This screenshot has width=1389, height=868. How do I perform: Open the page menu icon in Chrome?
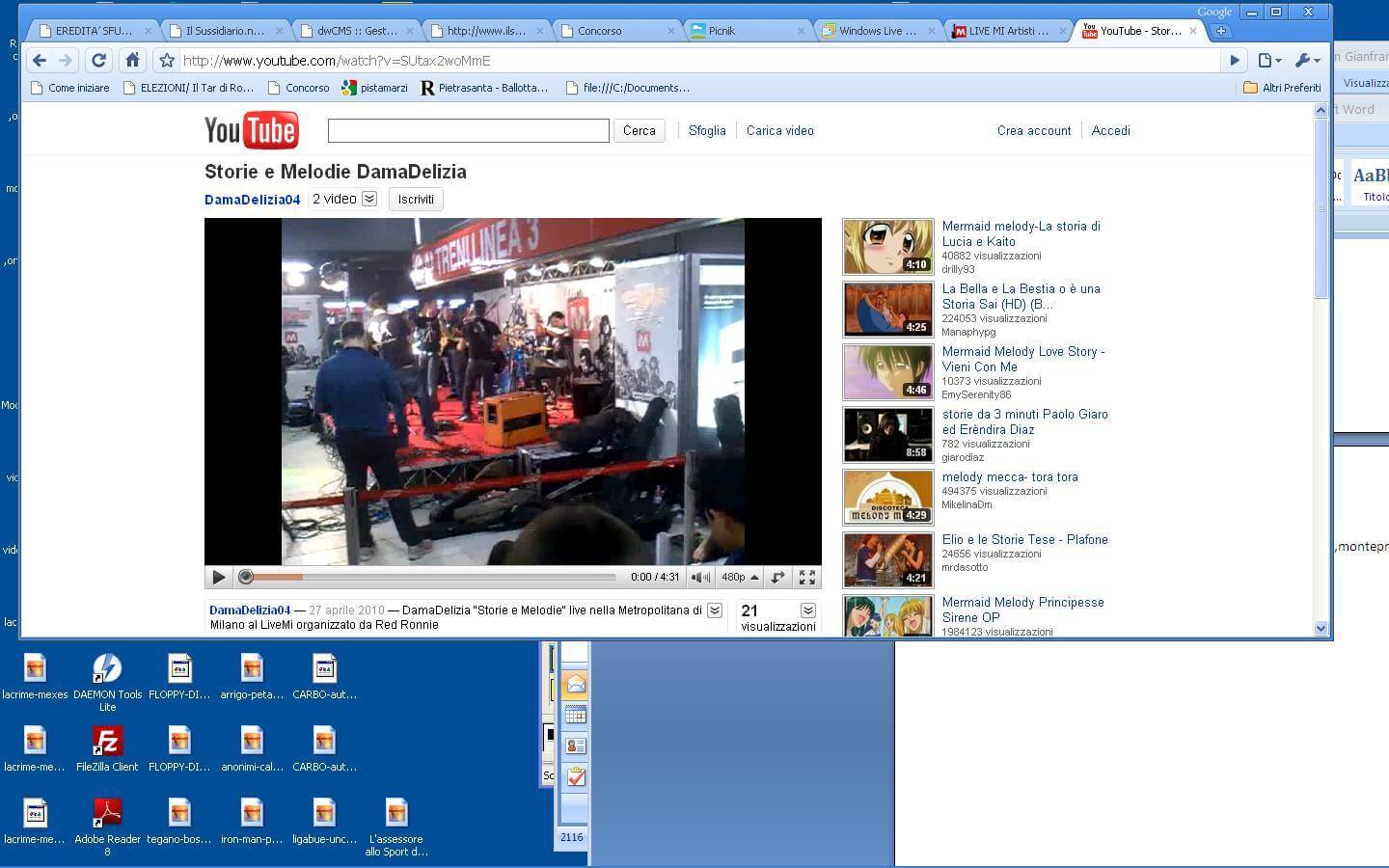tap(1269, 60)
